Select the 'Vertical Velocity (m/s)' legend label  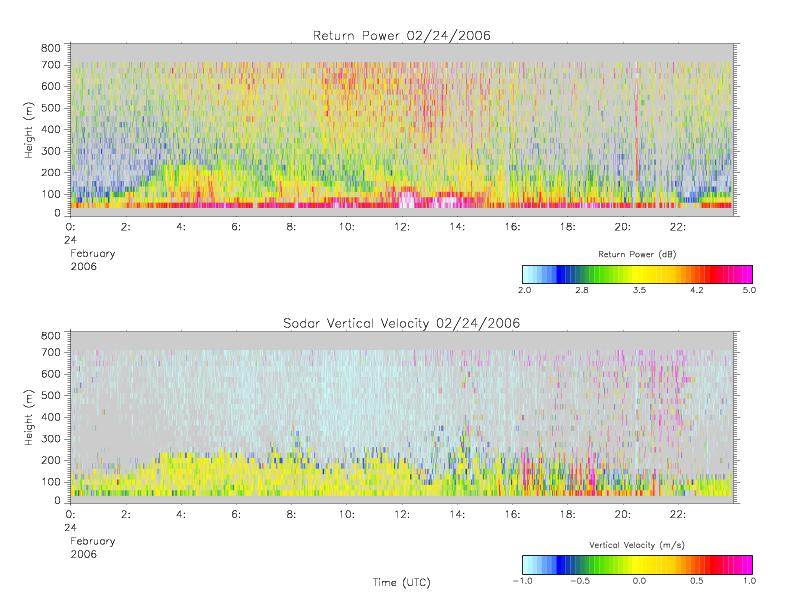point(637,545)
